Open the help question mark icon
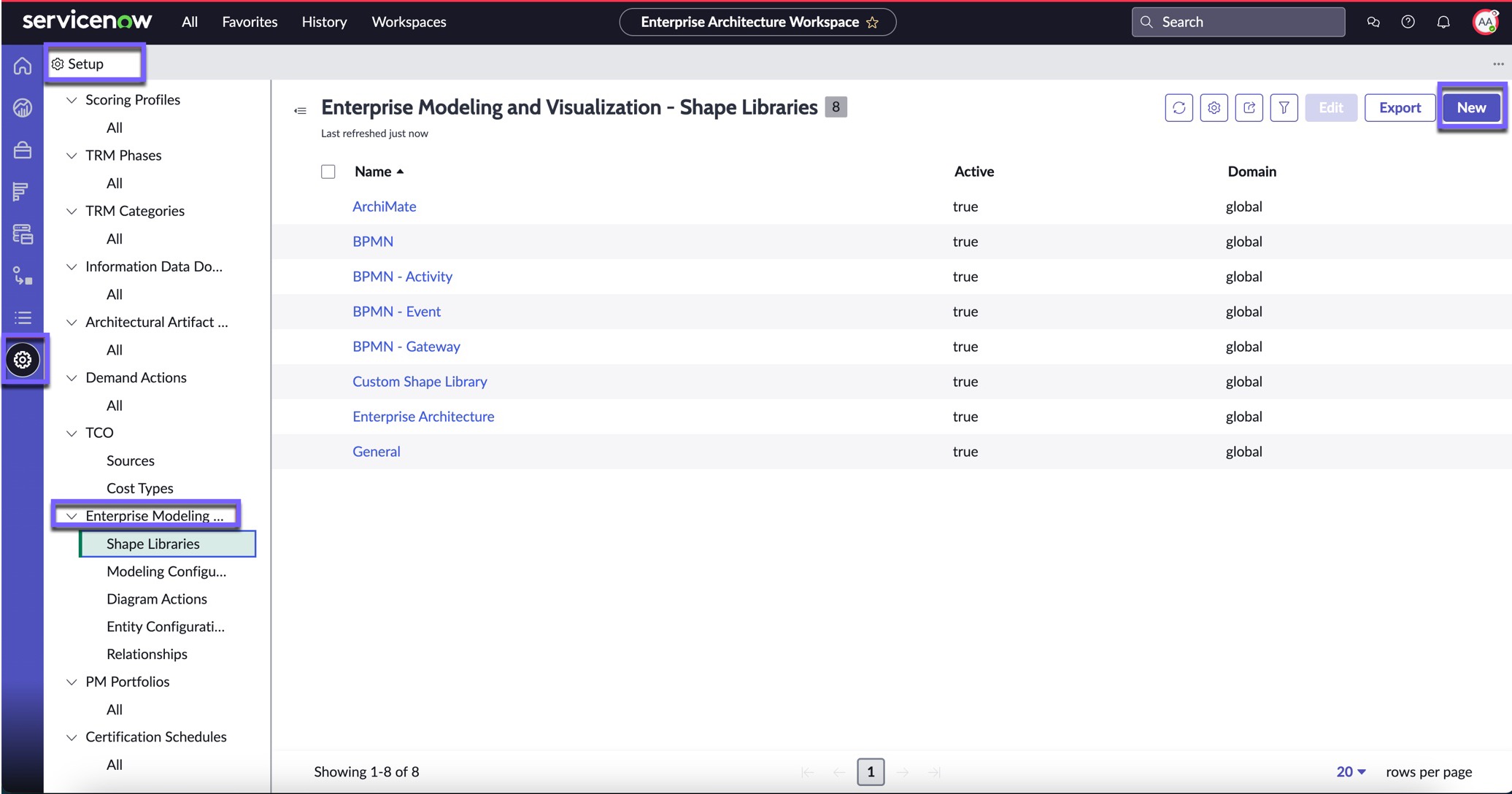1512x794 pixels. coord(1408,22)
